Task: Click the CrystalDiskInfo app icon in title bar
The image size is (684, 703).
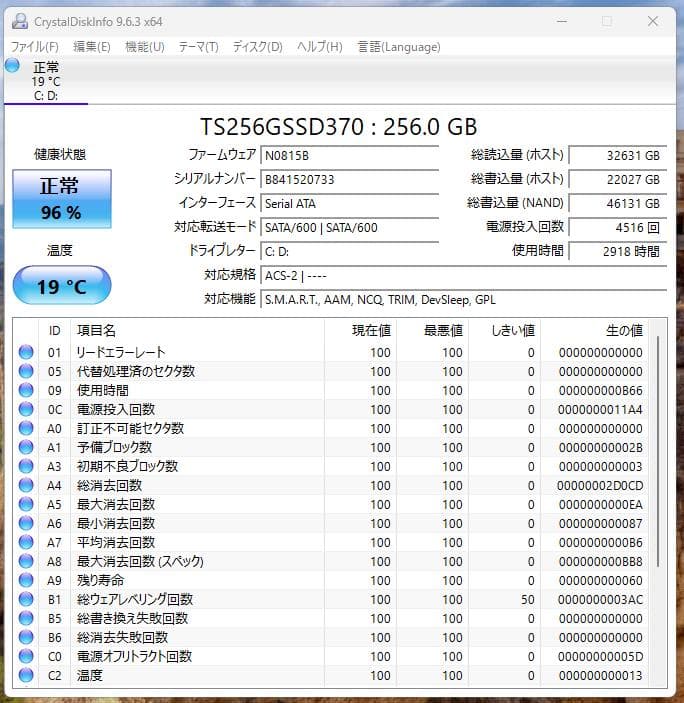Action: click(20, 21)
